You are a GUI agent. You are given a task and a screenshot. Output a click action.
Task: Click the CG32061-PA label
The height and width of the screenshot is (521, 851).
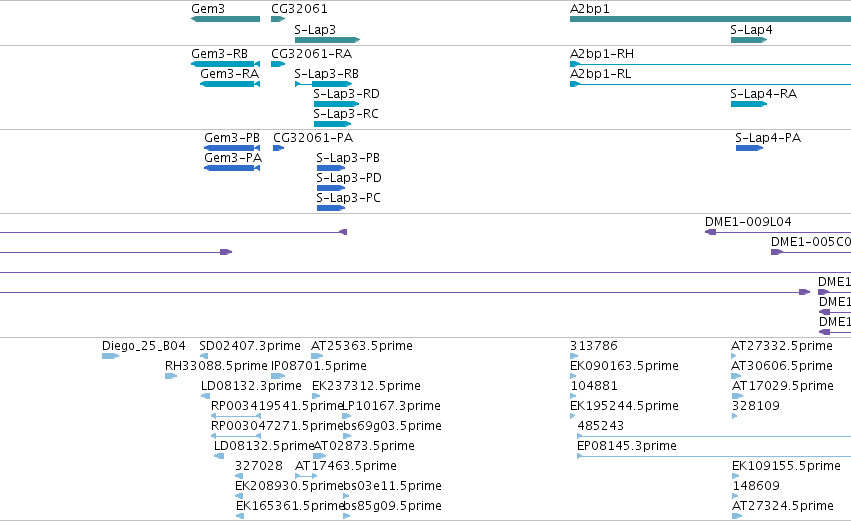(x=313, y=138)
